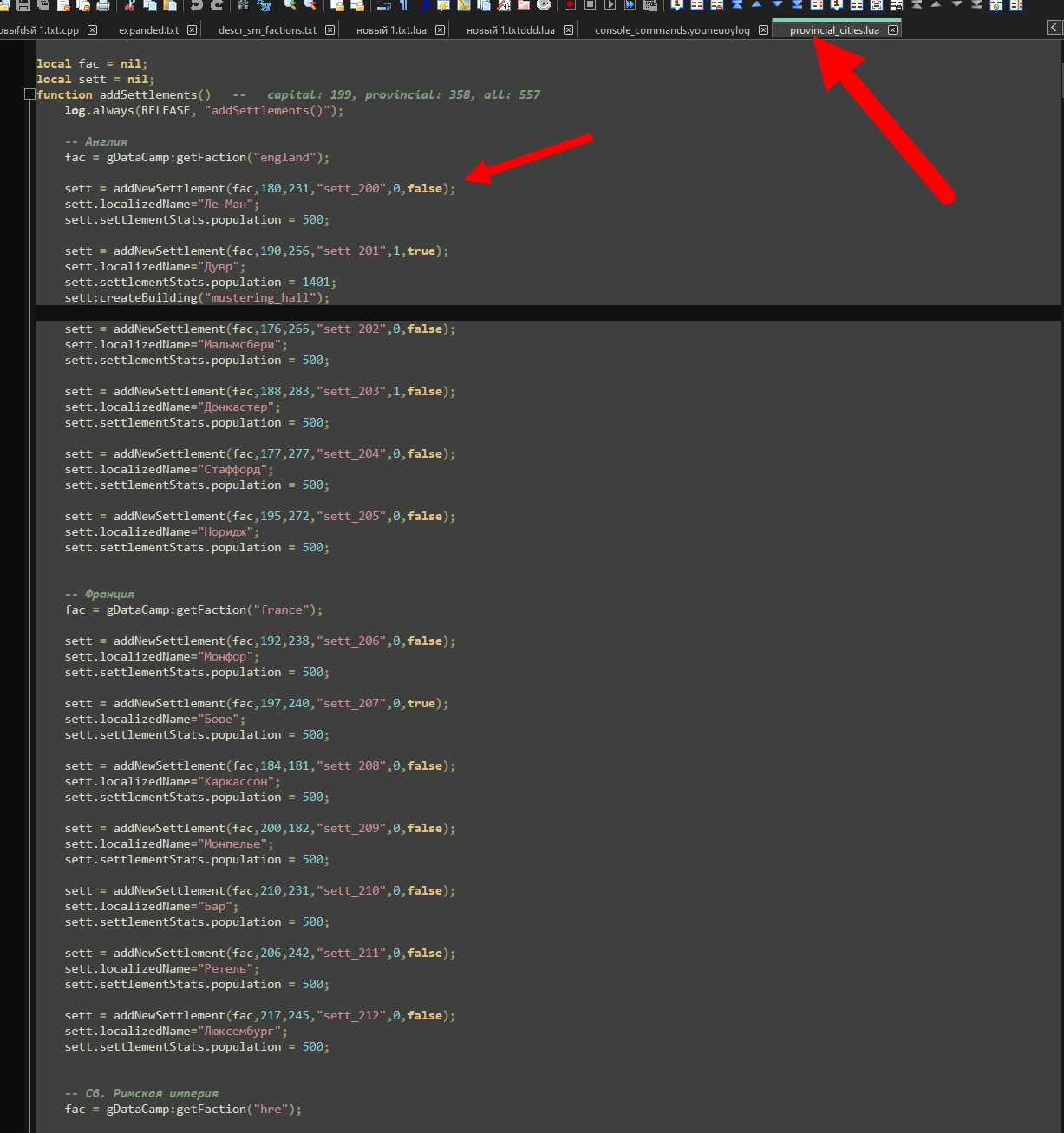Image resolution: width=1064 pixels, height=1133 pixels.
Task: Close the expanded.txt tab
Action: [192, 30]
